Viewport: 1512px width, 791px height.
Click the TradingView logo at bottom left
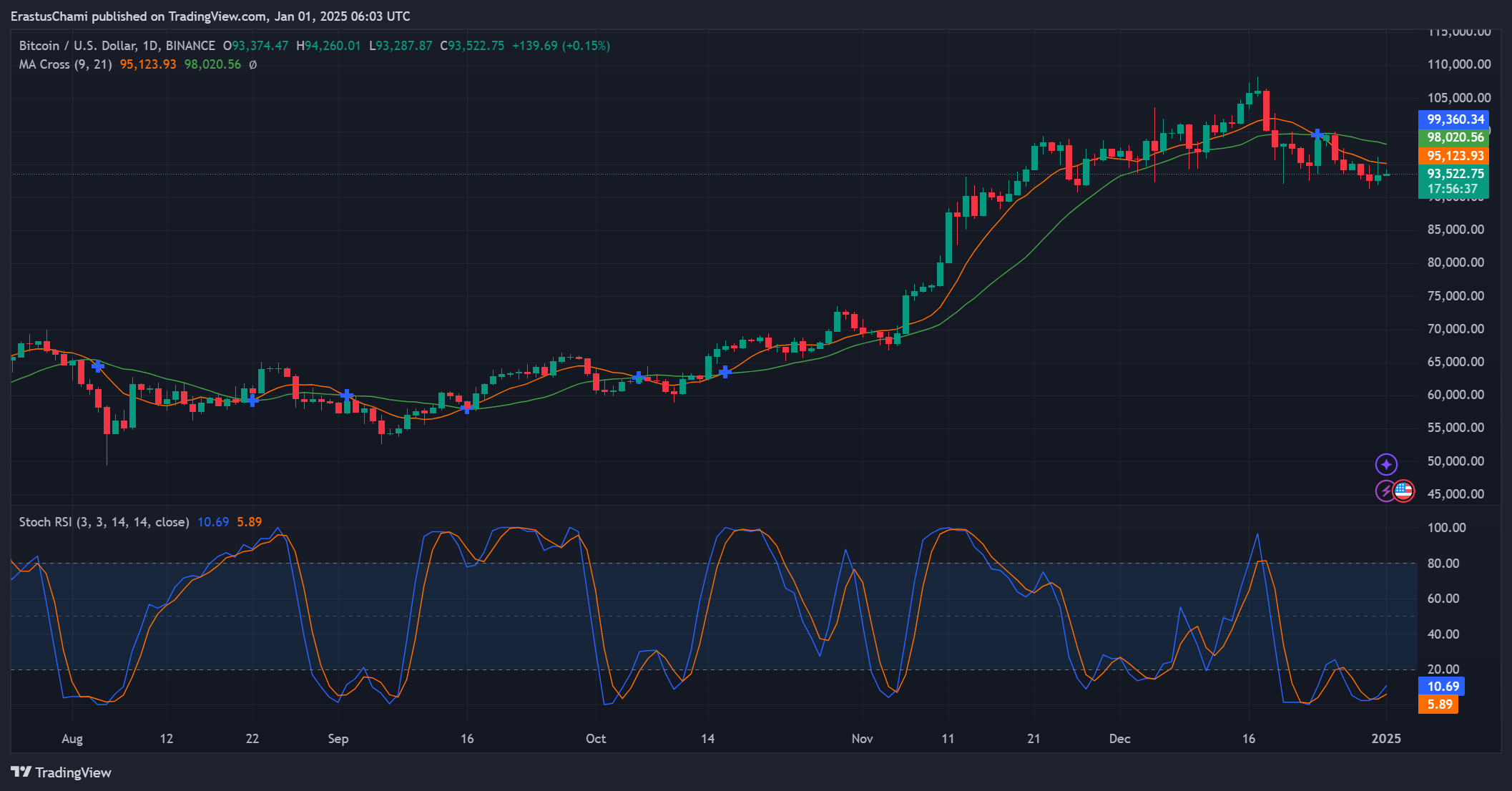[x=61, y=772]
